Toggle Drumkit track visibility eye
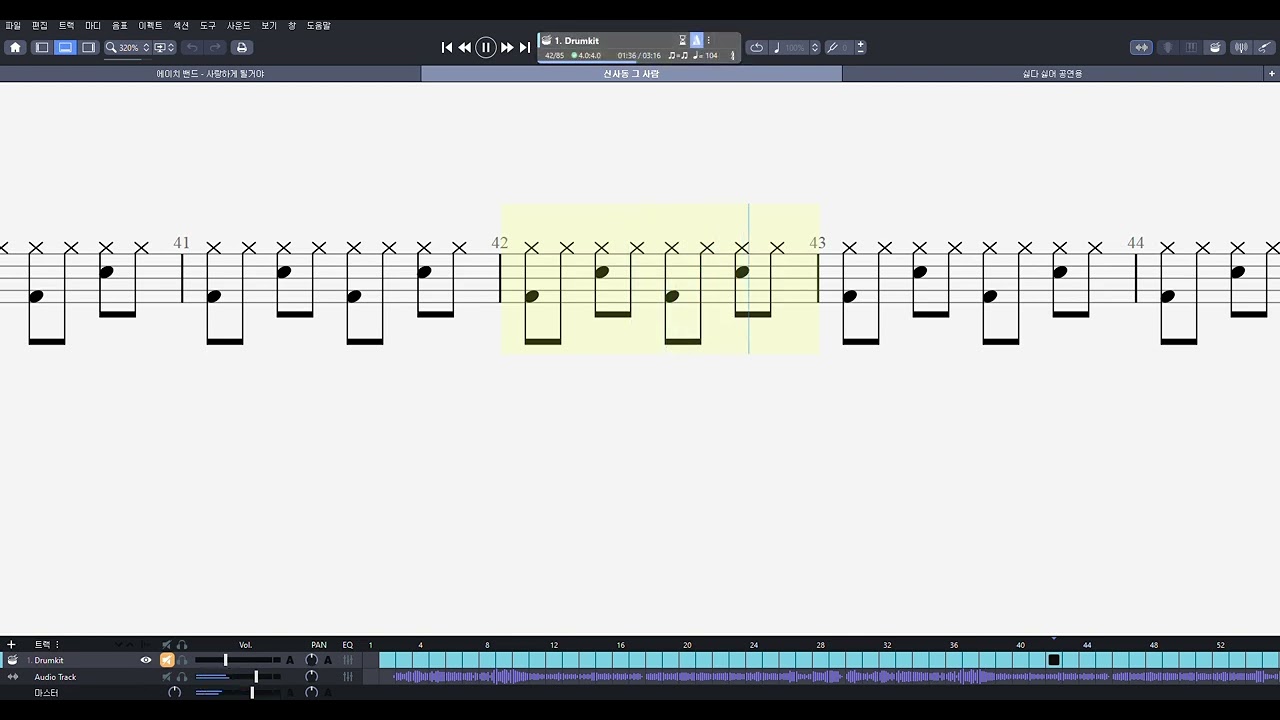 pyautogui.click(x=146, y=660)
